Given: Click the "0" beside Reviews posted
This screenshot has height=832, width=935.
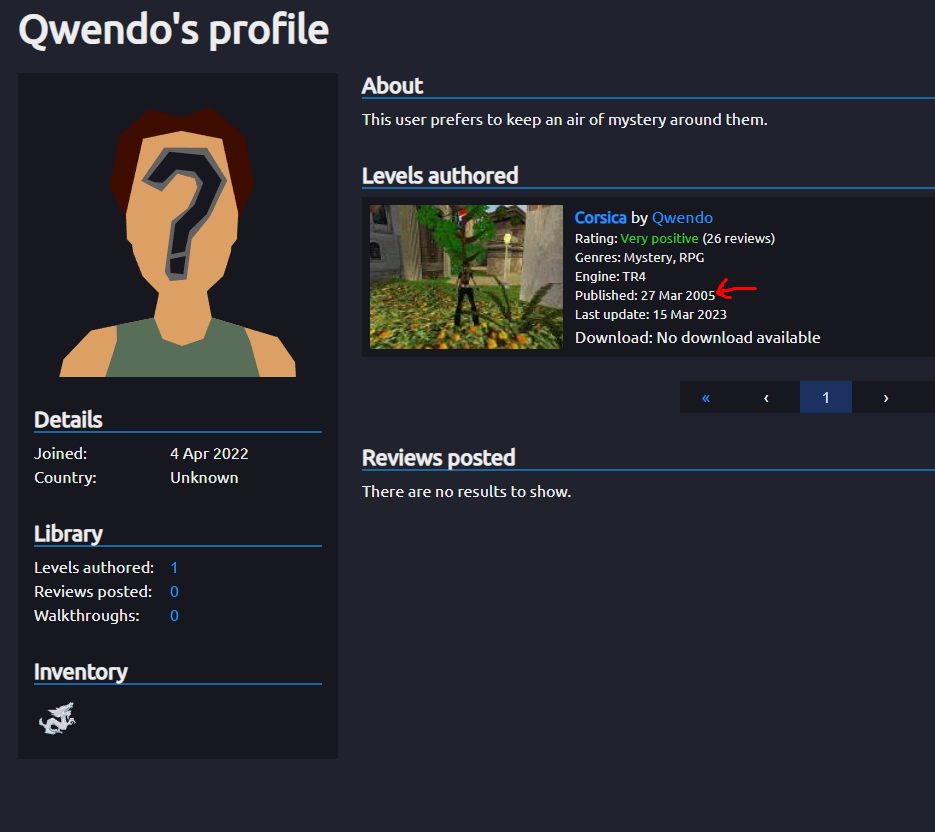Looking at the screenshot, I should click(x=174, y=591).
